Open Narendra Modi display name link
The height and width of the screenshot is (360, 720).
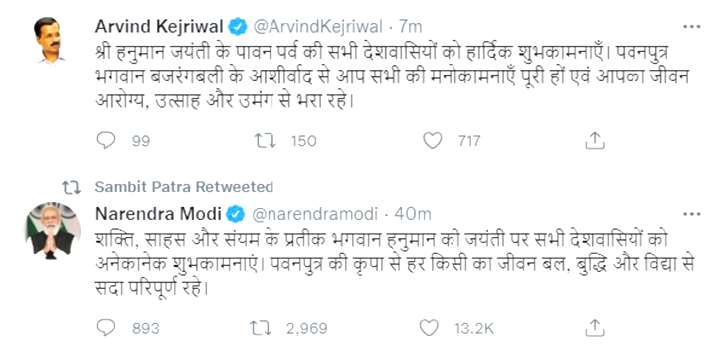click(x=158, y=214)
